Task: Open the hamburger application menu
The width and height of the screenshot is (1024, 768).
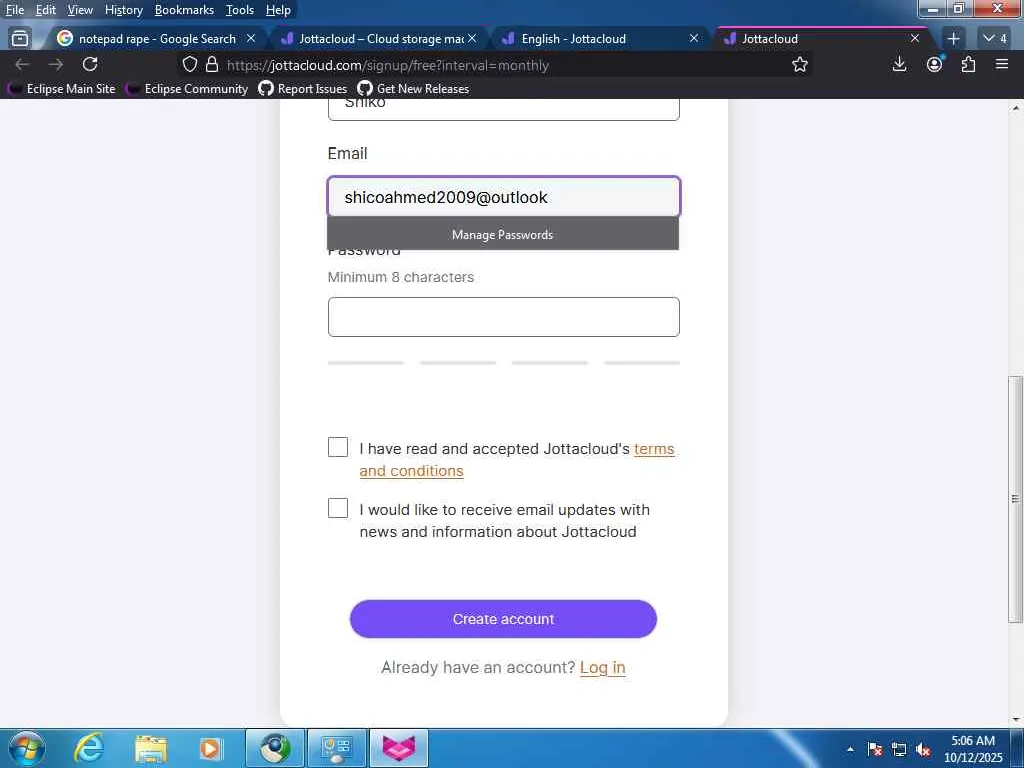Action: click(1002, 64)
